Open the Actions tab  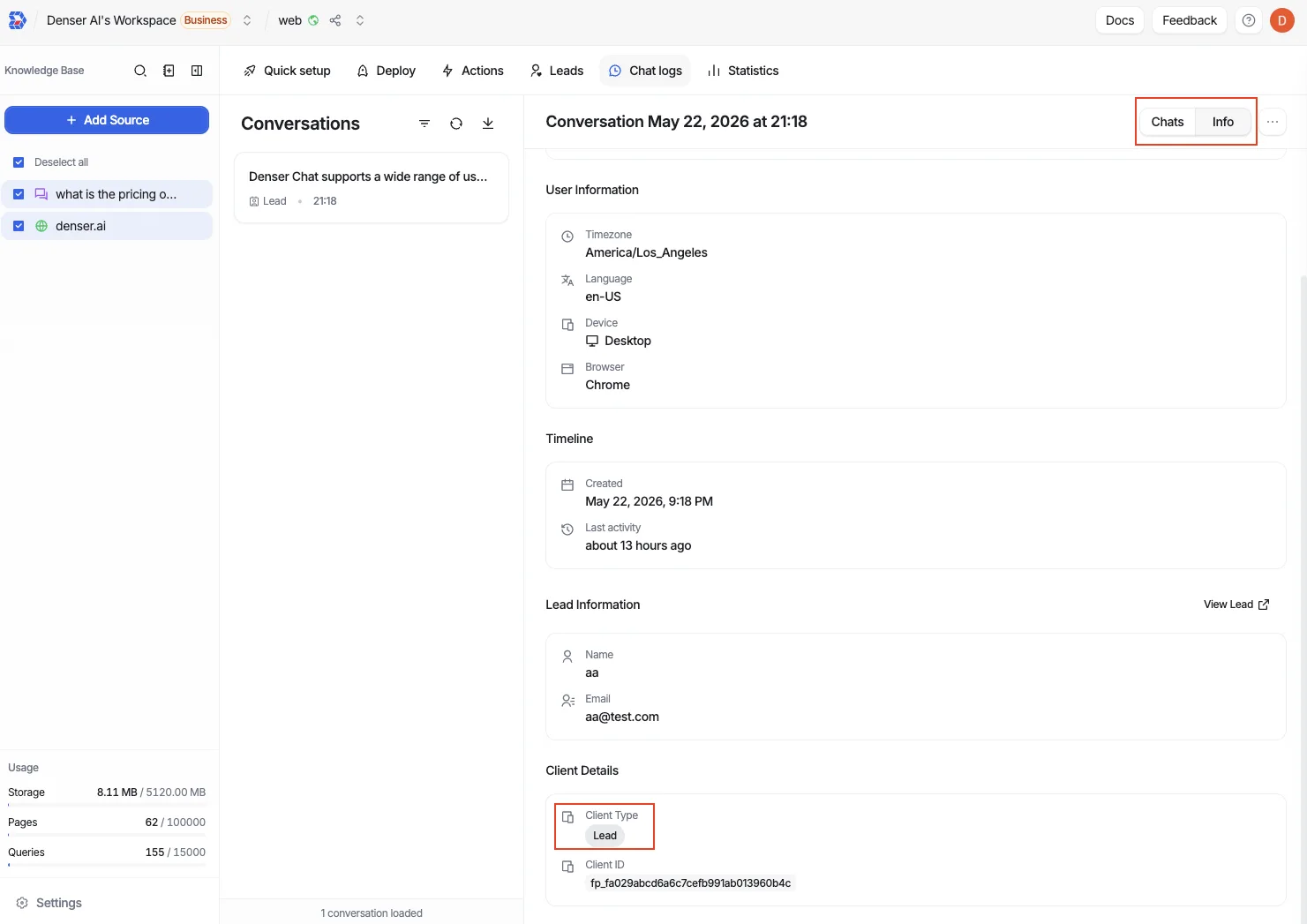point(473,71)
